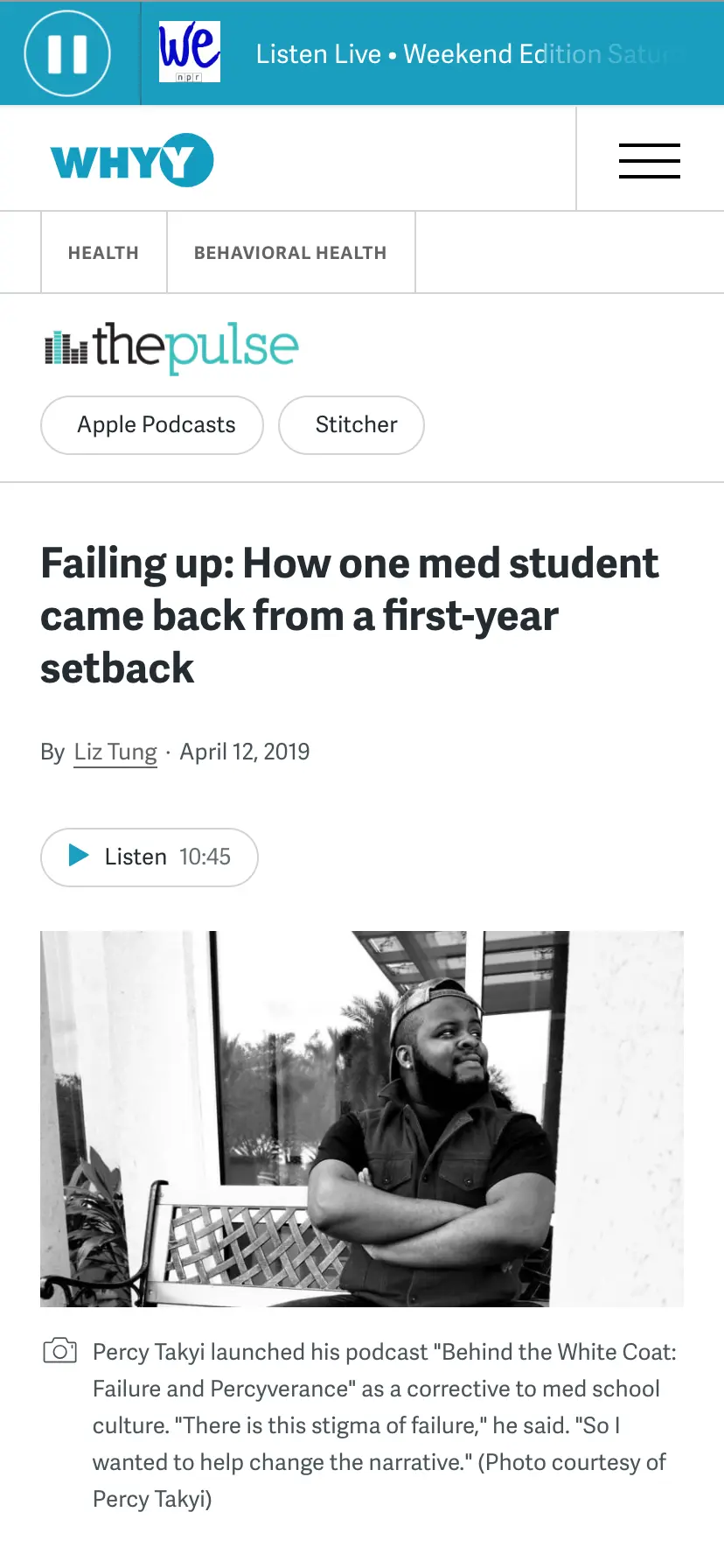Switch to the BEHAVIORAL HEALTH section
Viewport: 724px width, 1568px height.
tap(290, 252)
